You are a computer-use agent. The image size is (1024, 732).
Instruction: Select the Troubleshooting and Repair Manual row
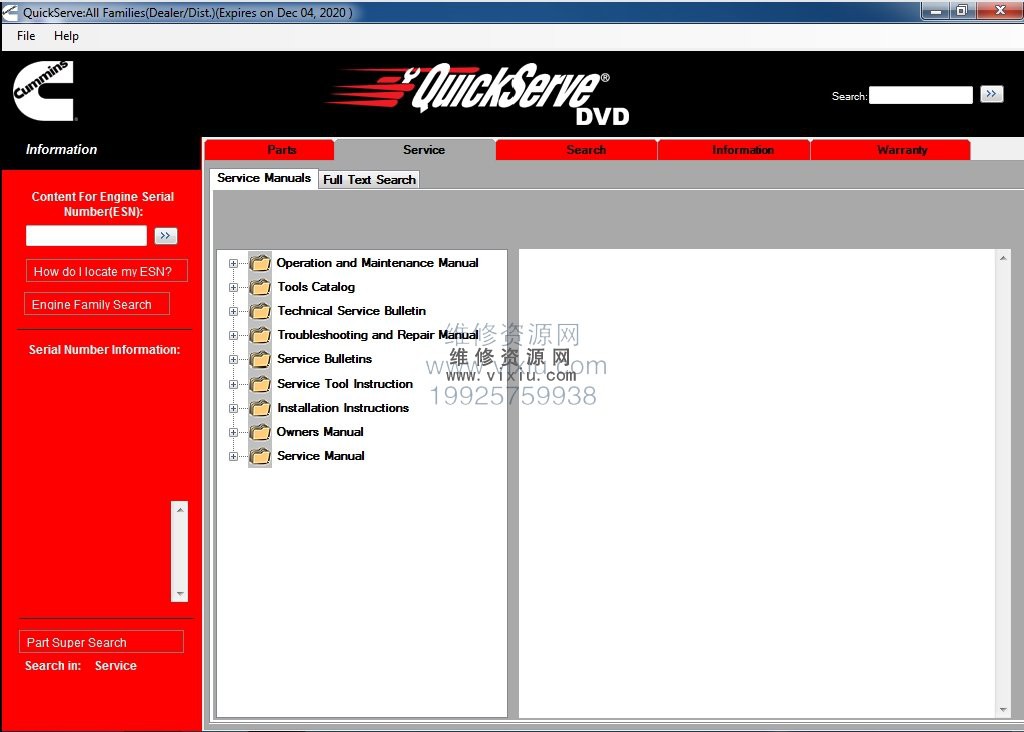pos(377,335)
